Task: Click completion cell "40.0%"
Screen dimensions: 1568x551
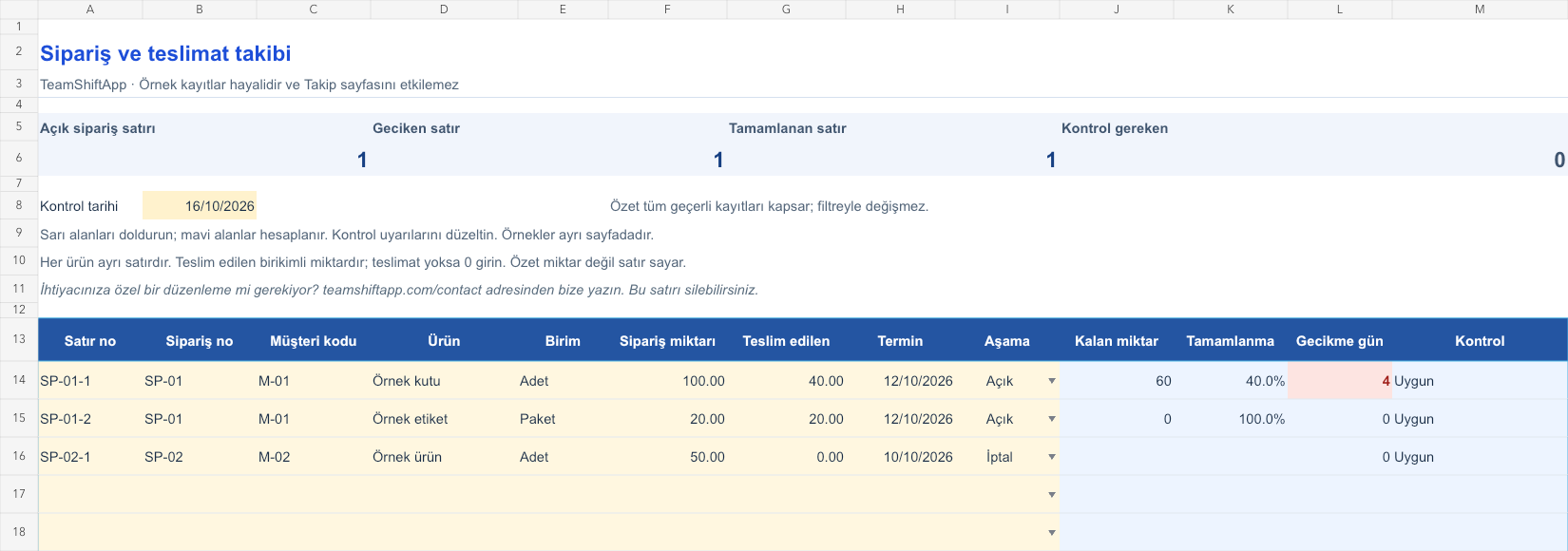Action: (x=1231, y=381)
